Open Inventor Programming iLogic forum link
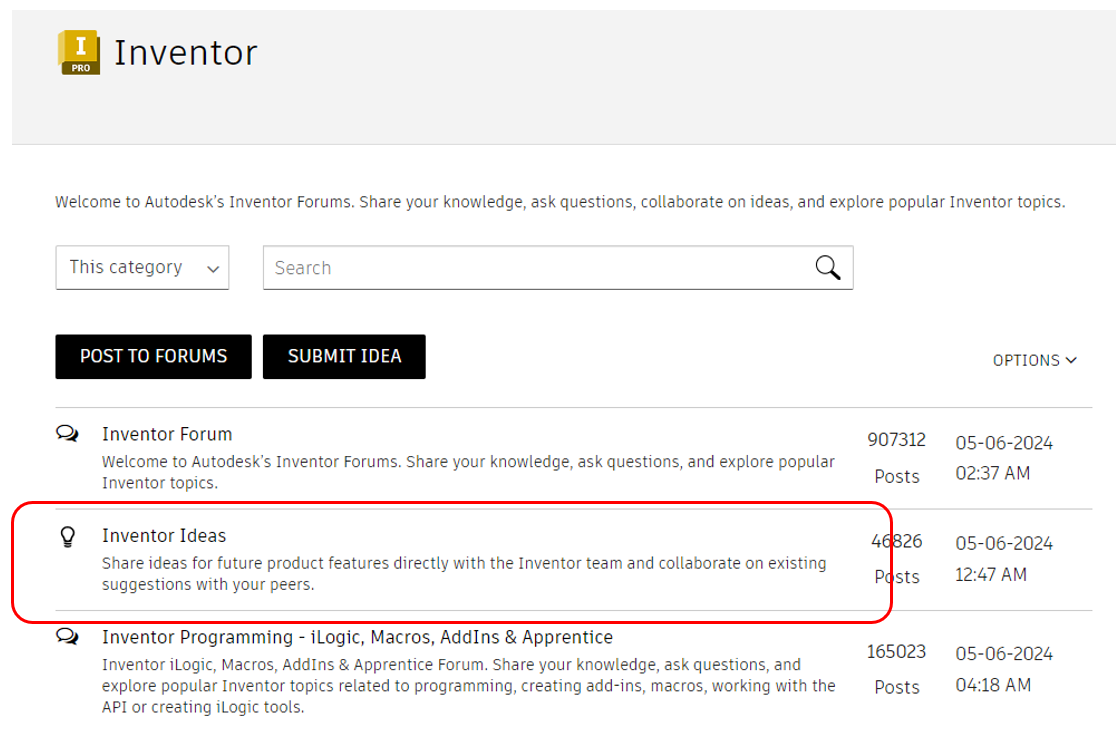The height and width of the screenshot is (750, 1116). [357, 637]
